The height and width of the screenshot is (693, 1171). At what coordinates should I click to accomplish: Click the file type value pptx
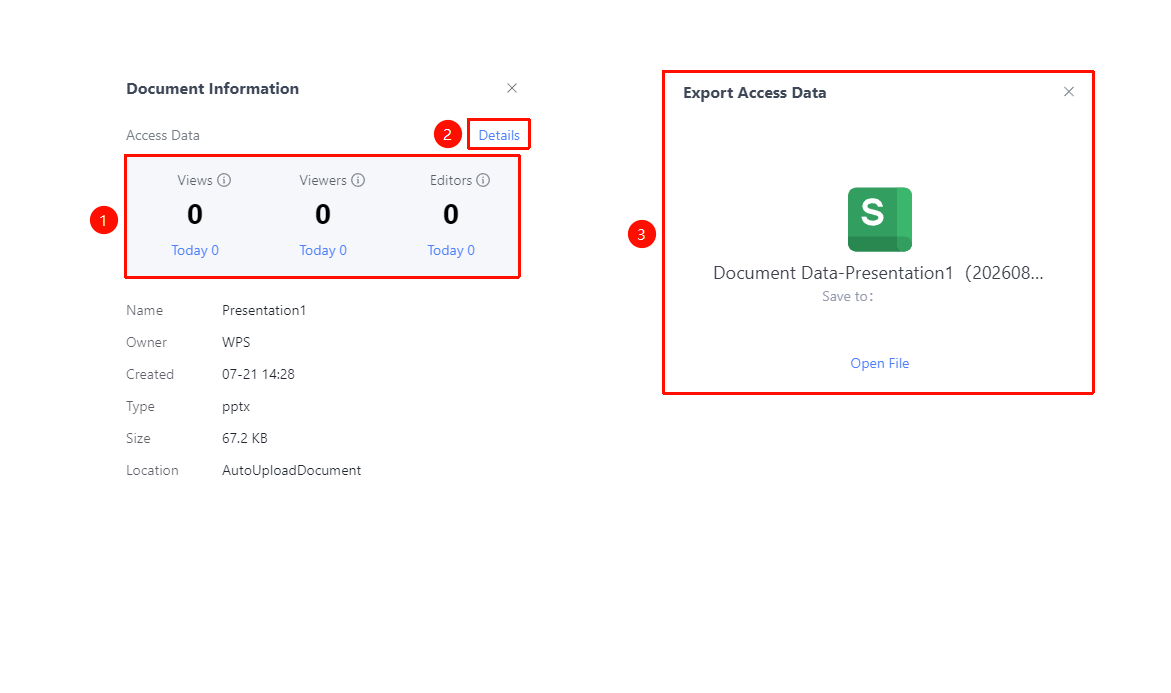click(236, 407)
